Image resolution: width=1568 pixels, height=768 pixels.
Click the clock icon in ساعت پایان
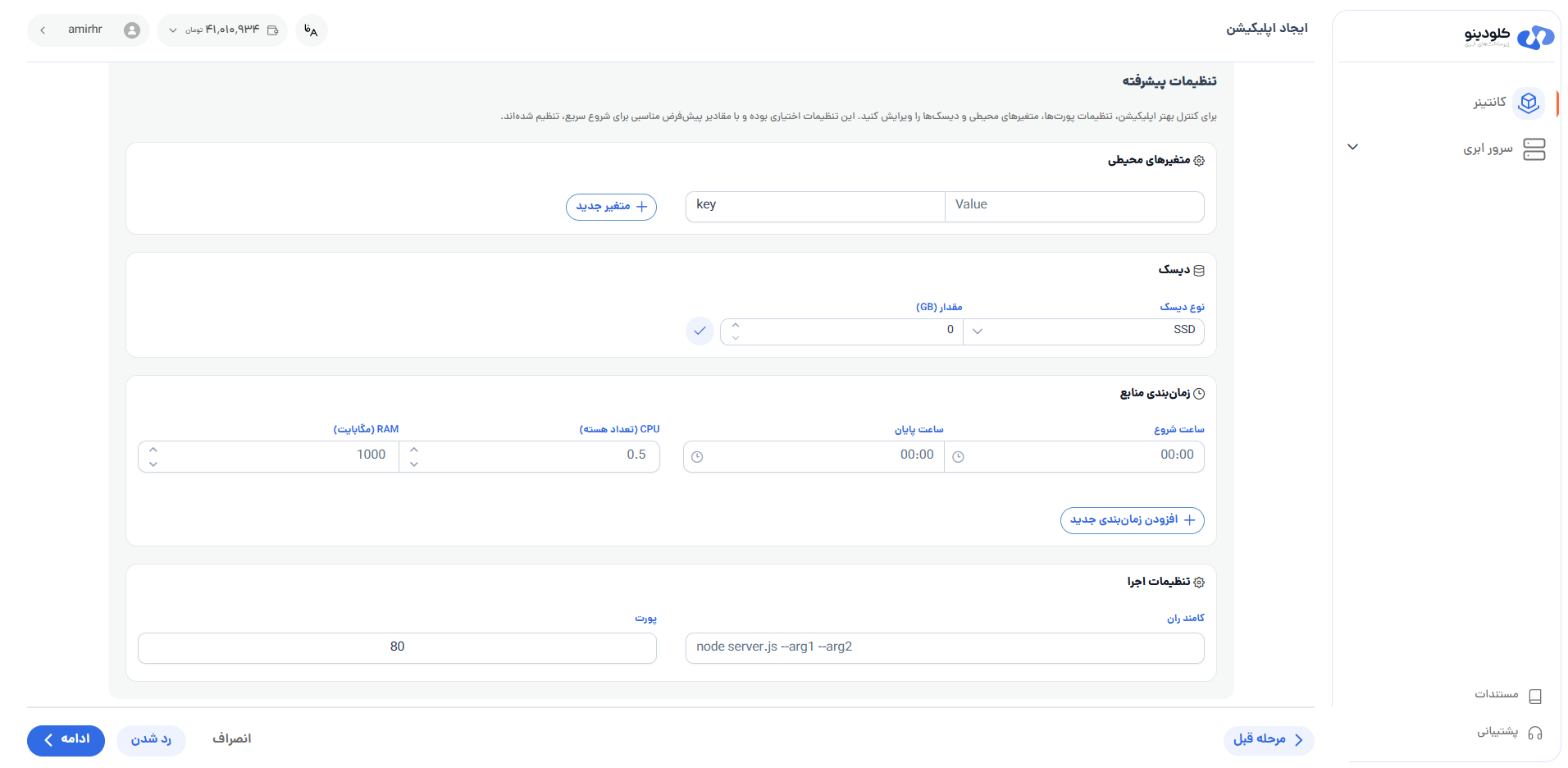tap(697, 457)
